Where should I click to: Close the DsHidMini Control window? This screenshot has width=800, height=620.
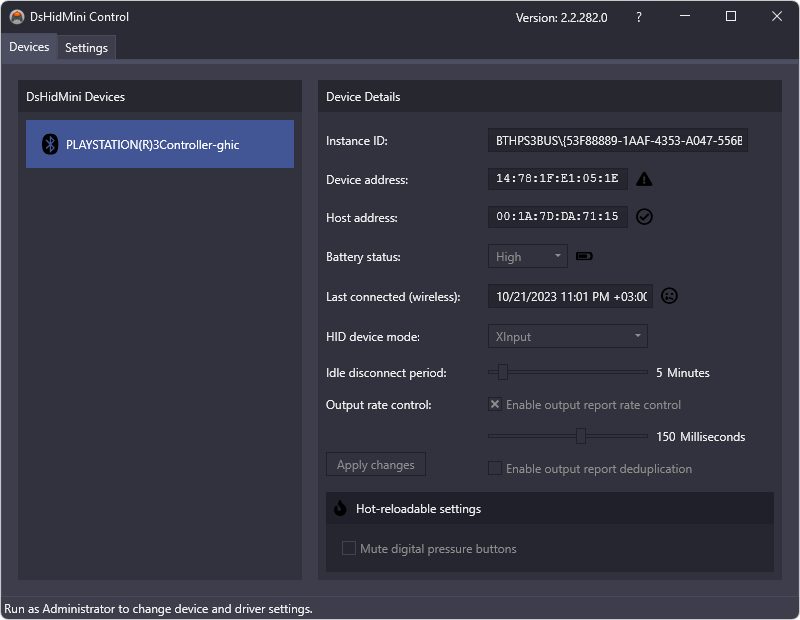[777, 17]
